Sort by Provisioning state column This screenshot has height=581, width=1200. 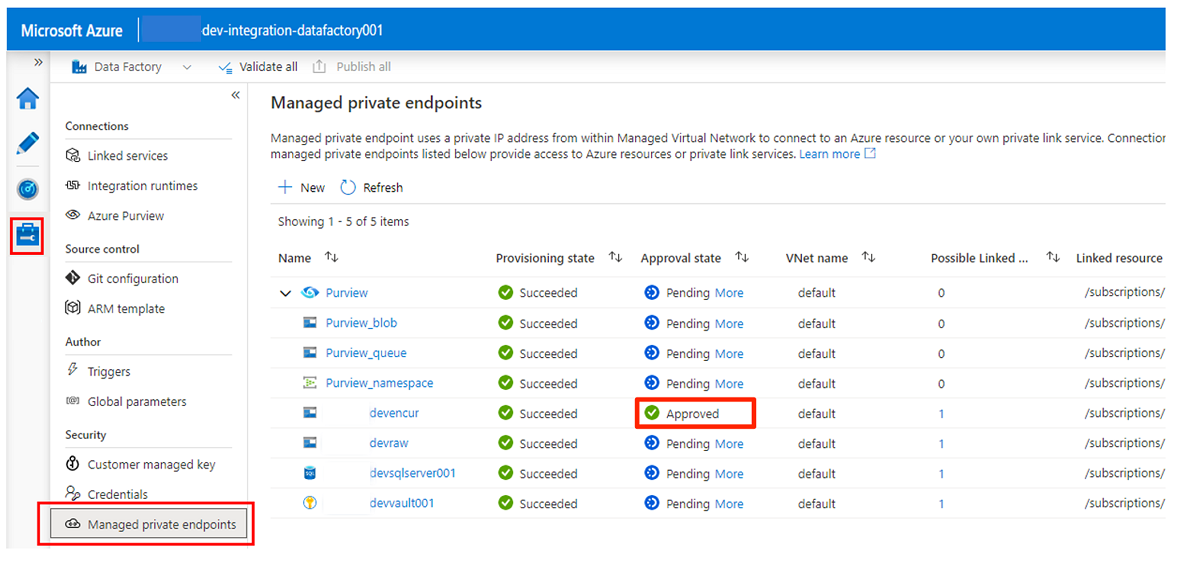616,258
